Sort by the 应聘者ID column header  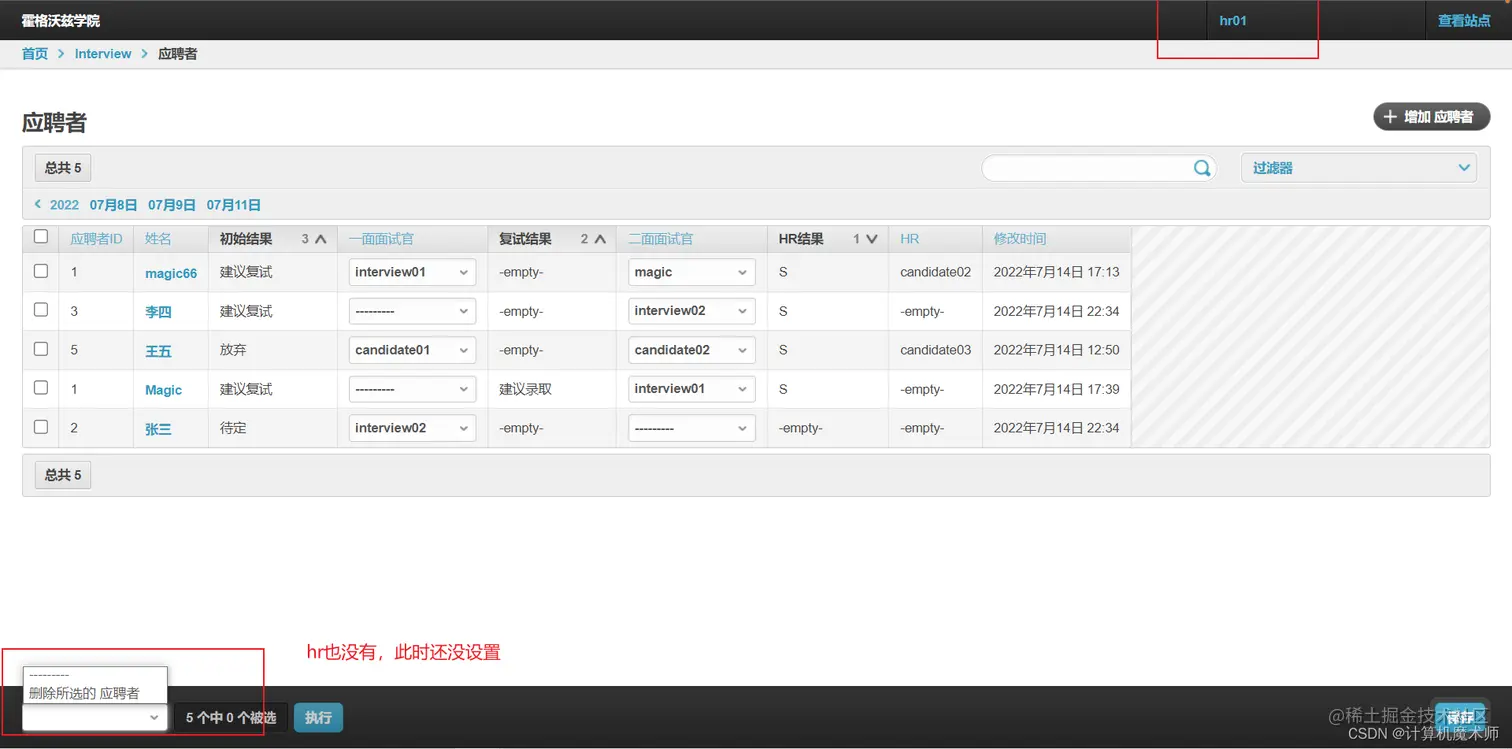click(x=96, y=239)
